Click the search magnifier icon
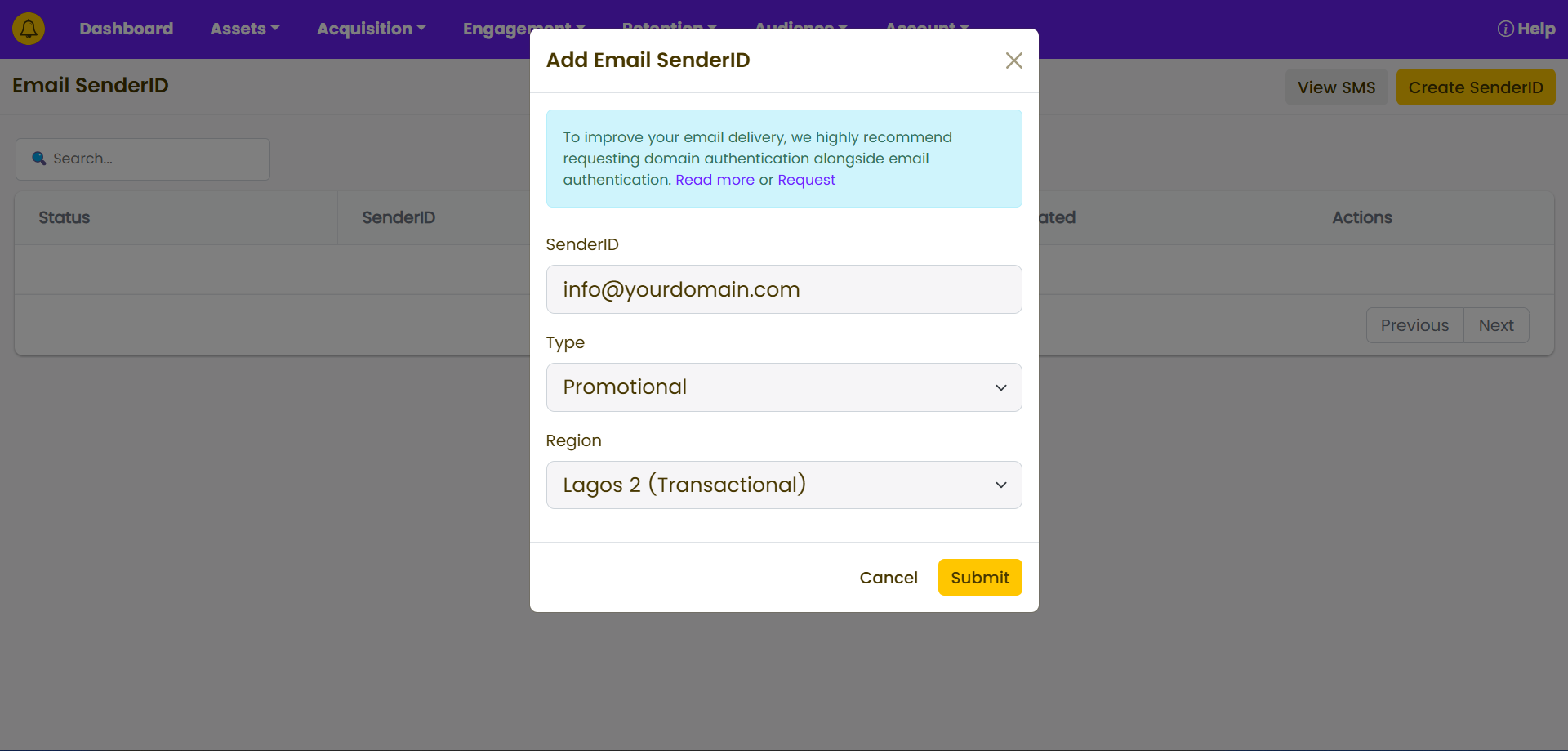 [x=38, y=159]
